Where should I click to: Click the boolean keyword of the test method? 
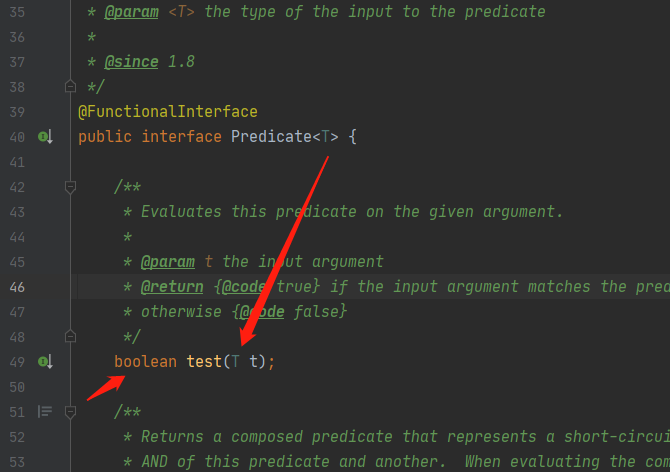pyautogui.click(x=145, y=362)
